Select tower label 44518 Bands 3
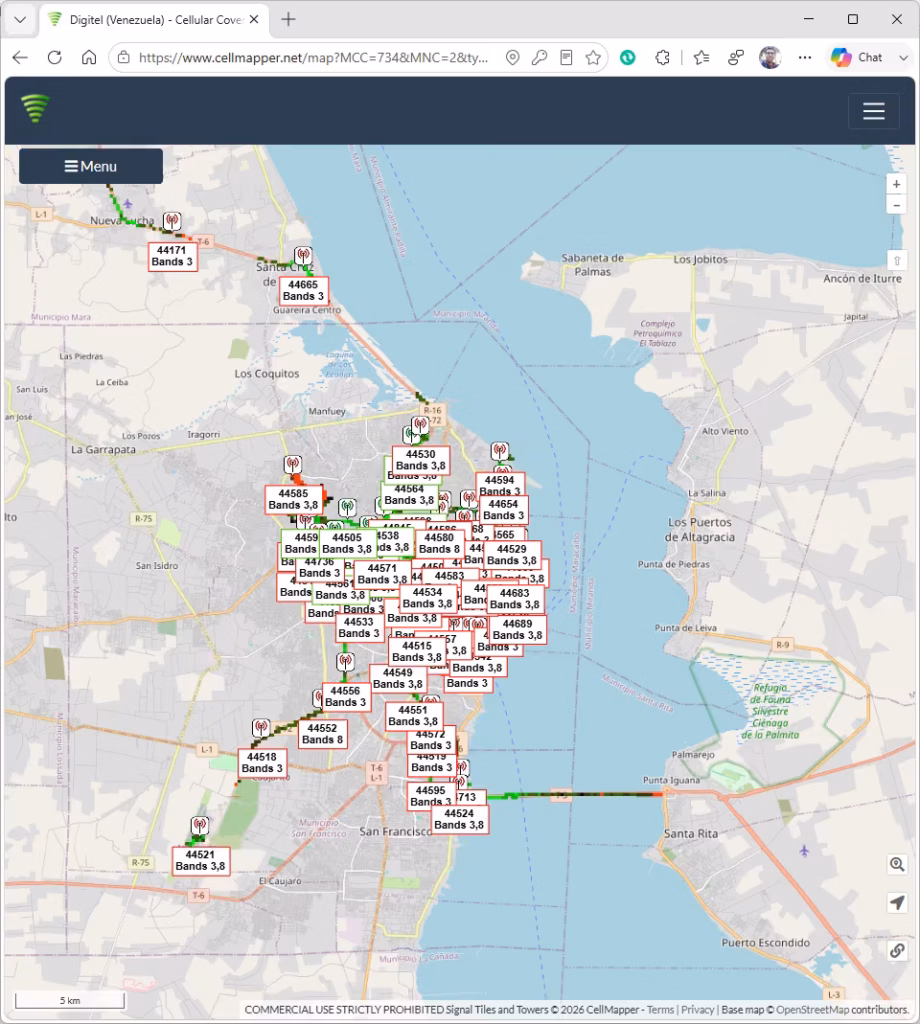Image resolution: width=920 pixels, height=1024 pixels. coord(262,763)
